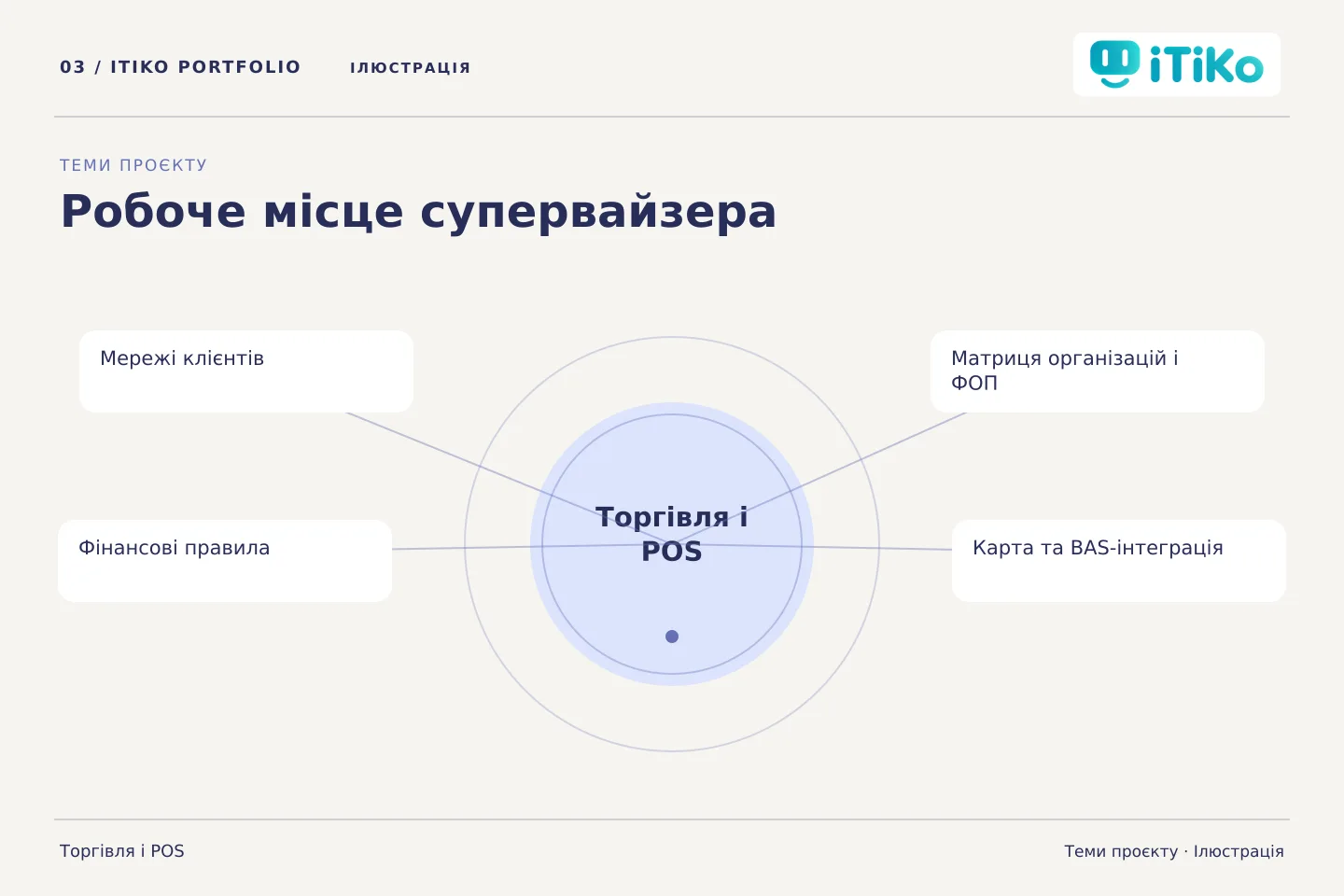Select the 'Матриця організацій і ФОП' card
1344x896 pixels.
point(1098,371)
